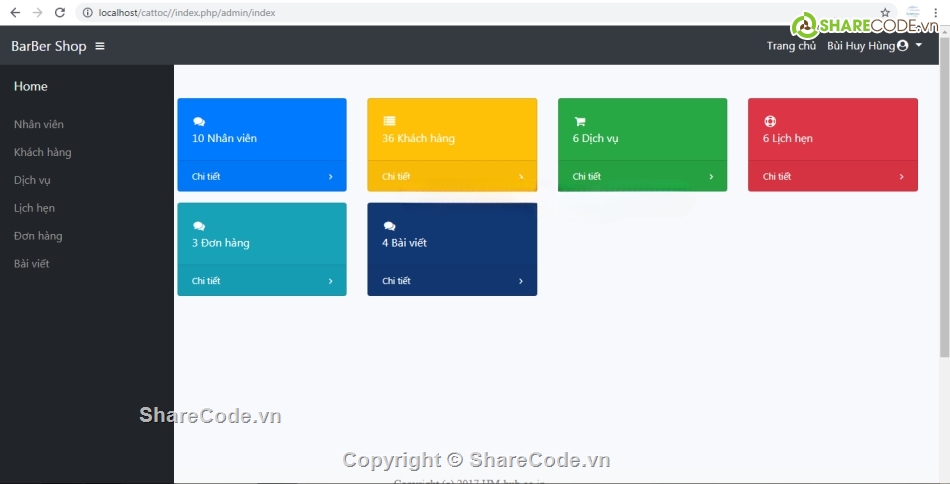This screenshot has height=484, width=950.
Task: Click the Trang chủ link in top bar
Action: pos(791,45)
